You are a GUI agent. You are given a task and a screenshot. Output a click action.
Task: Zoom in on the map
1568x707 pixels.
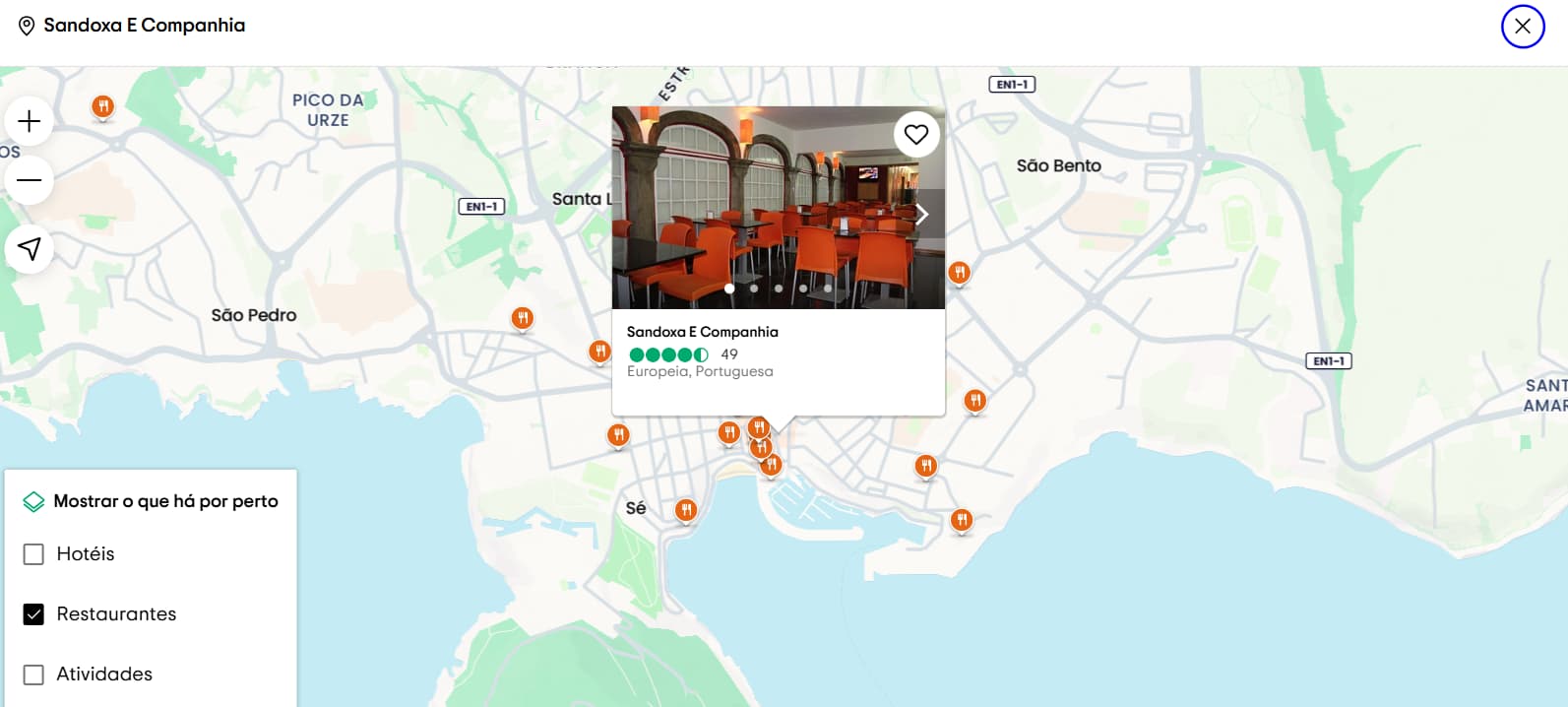(30, 121)
